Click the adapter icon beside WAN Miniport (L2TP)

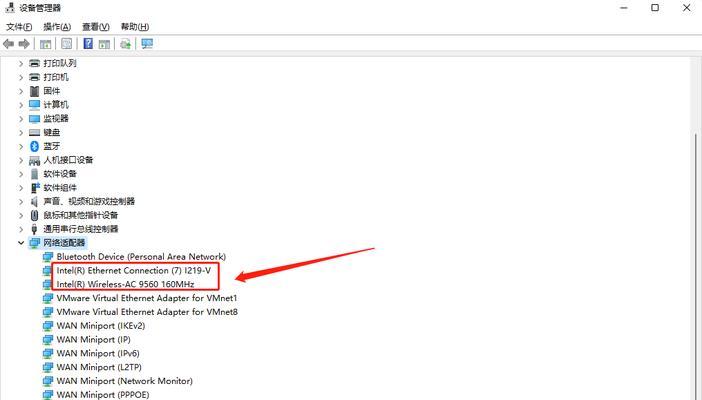(48, 367)
